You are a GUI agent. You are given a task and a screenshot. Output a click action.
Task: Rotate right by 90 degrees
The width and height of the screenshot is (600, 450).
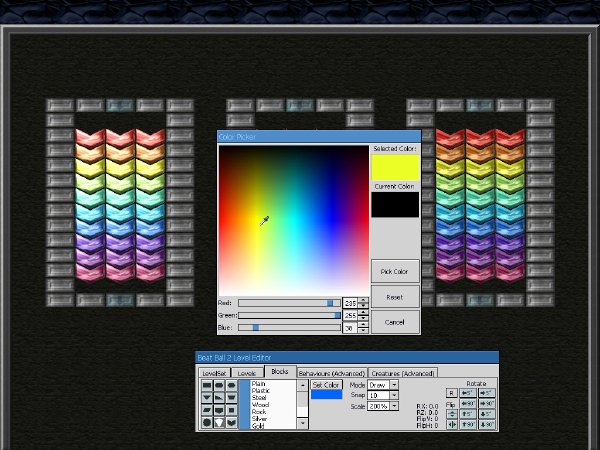tap(486, 403)
